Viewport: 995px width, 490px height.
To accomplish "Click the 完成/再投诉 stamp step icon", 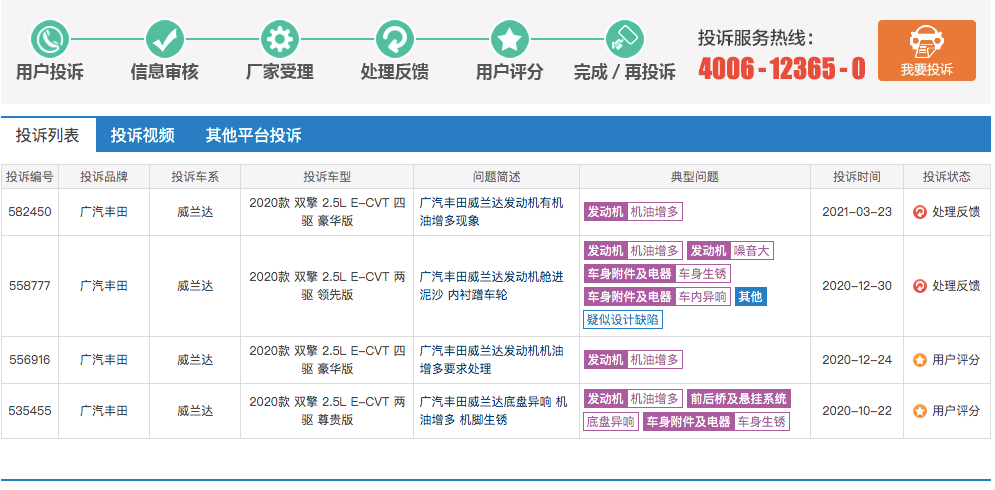I will [x=624, y=39].
